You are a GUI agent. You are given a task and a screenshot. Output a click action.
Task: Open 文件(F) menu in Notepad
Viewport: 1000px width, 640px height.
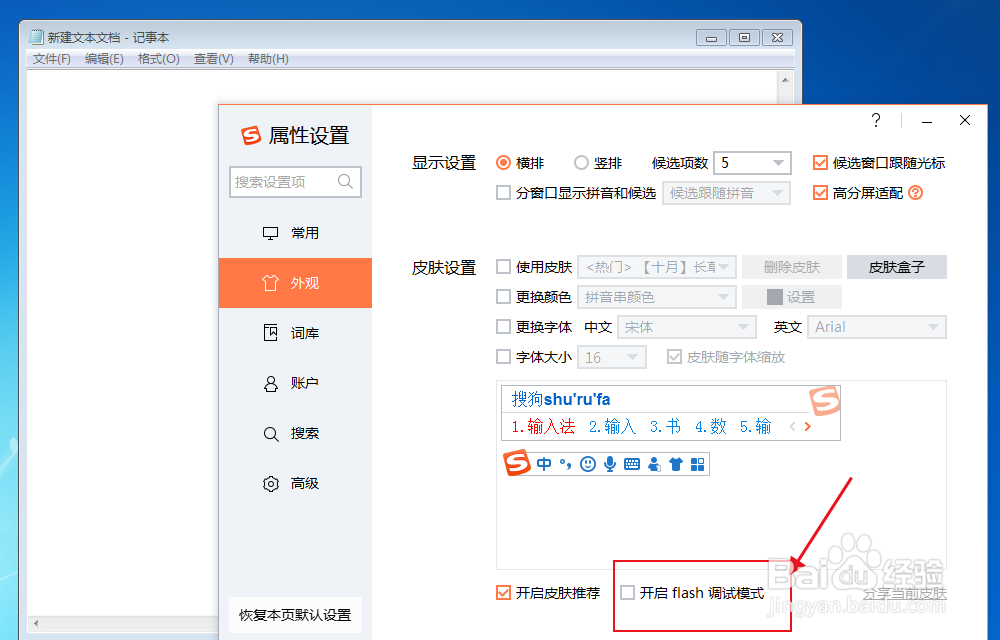[52, 59]
